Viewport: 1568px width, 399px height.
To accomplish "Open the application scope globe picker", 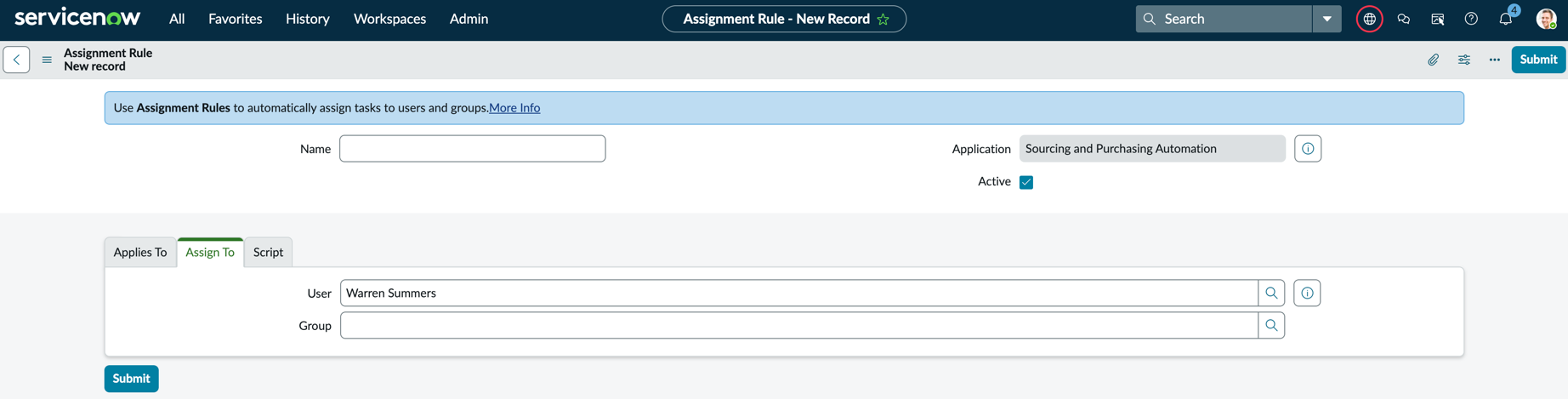I will 1369,19.
